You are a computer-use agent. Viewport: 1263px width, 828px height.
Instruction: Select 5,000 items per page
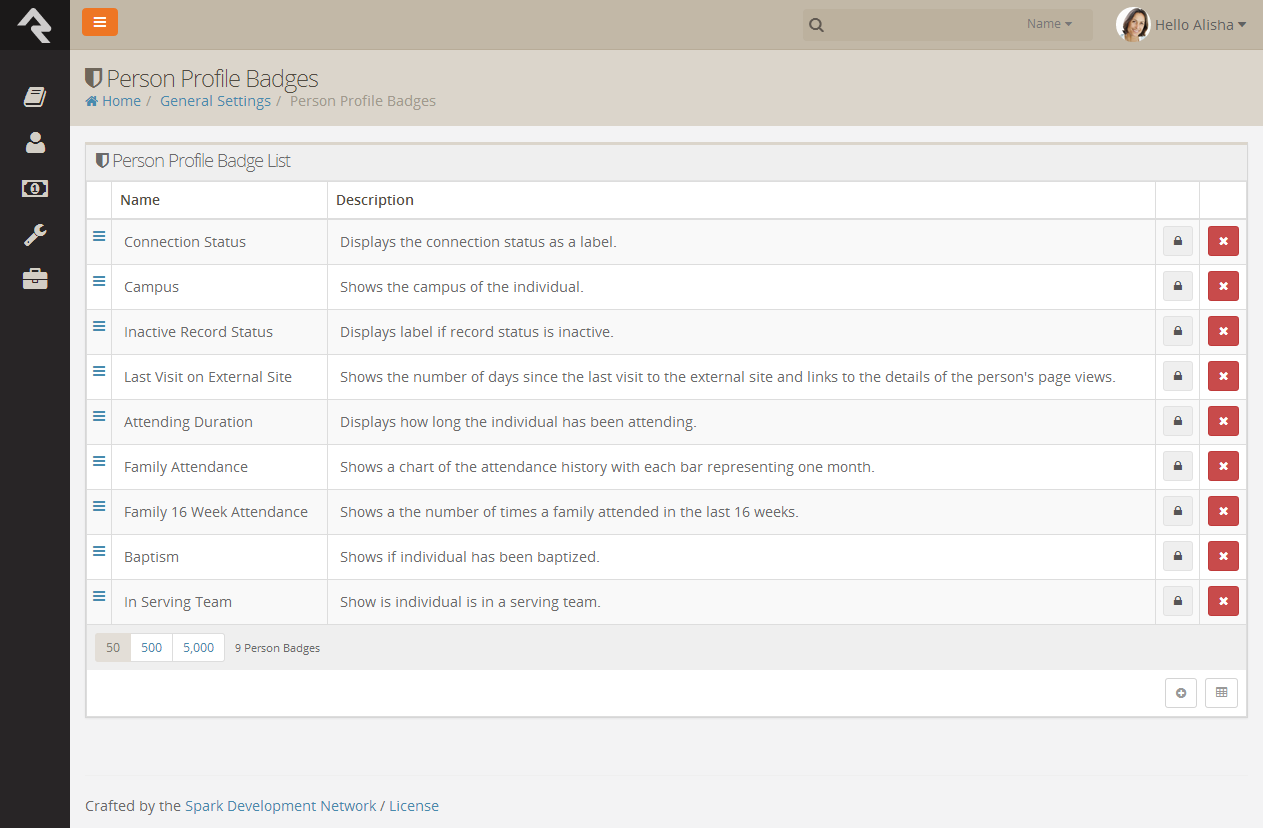[x=198, y=647]
